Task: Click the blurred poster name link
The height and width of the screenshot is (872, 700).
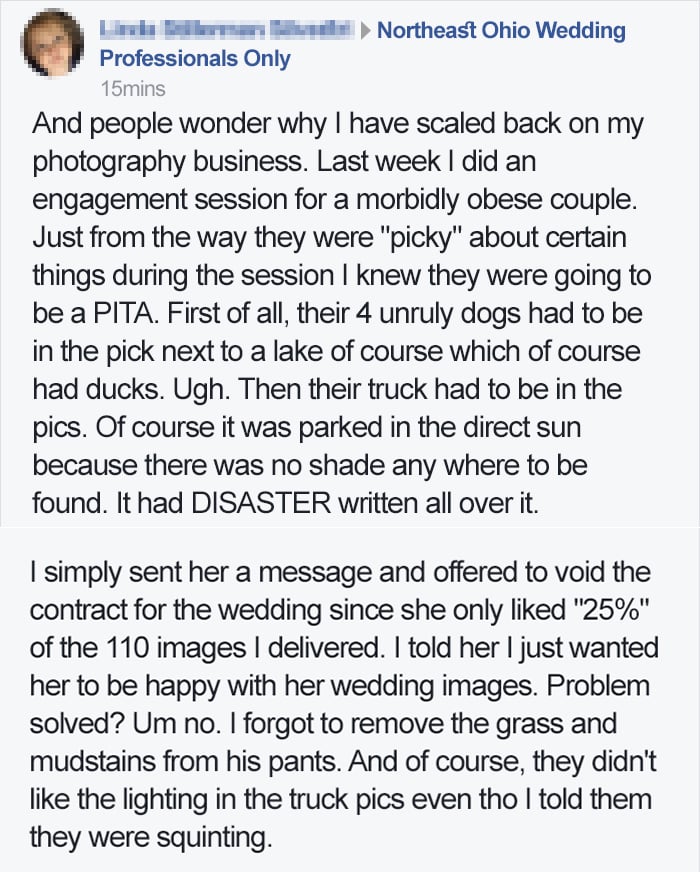Action: tap(226, 29)
